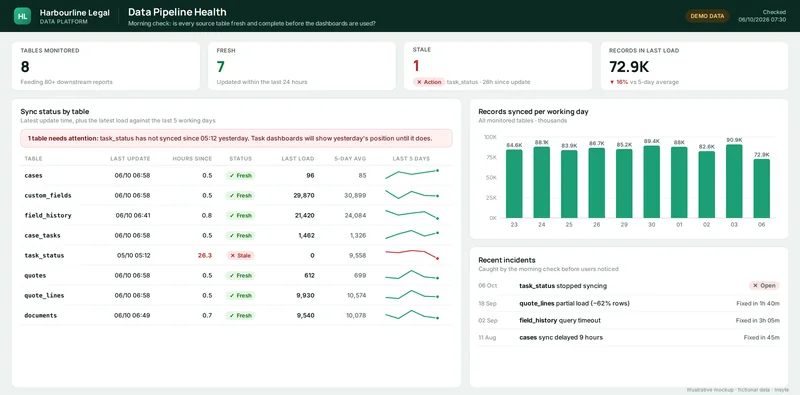Click the case_tasks row sparkline chart
The image size is (800, 395).
(412, 234)
